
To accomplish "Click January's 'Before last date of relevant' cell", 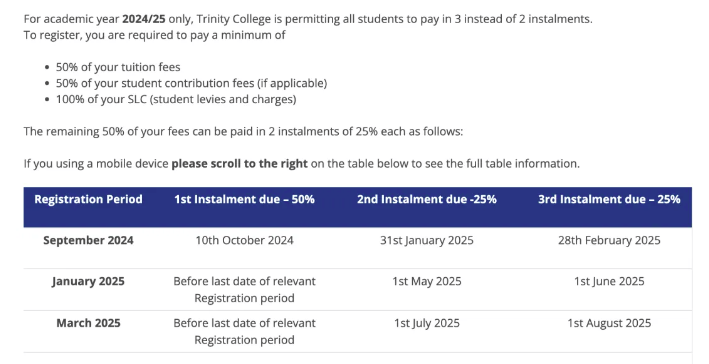I will pyautogui.click(x=244, y=289).
